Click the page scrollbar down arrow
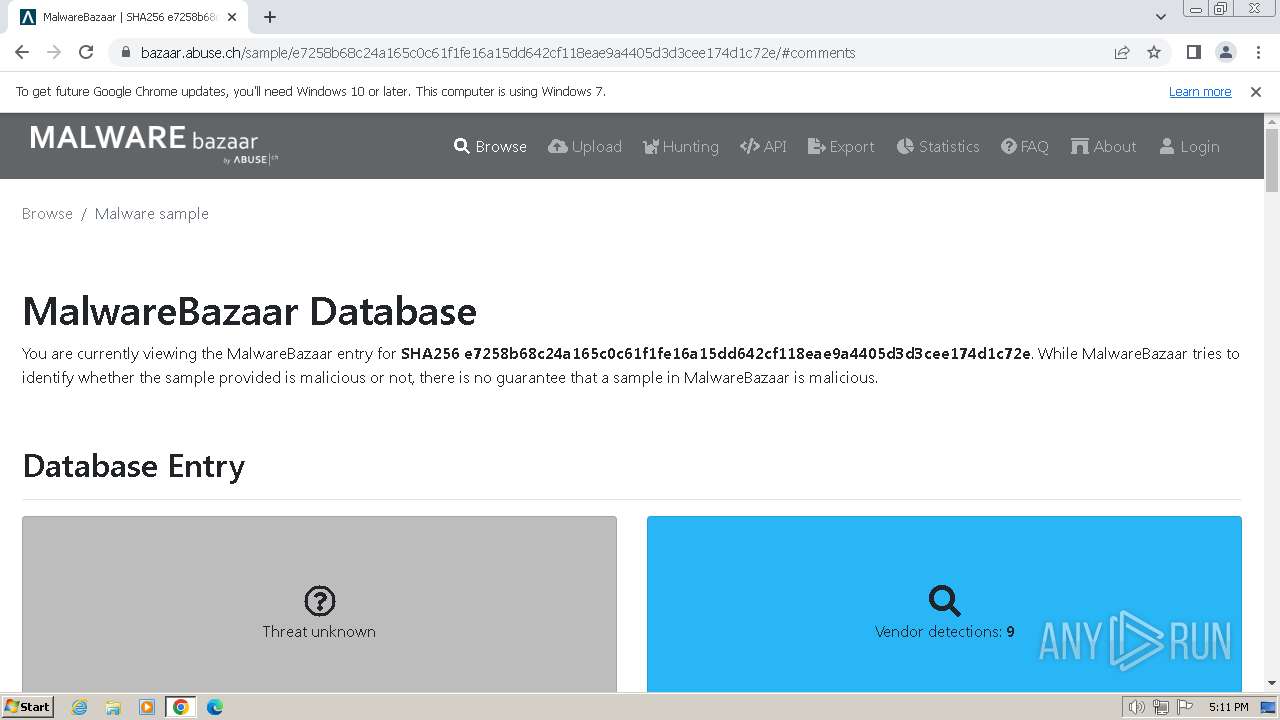Image resolution: width=1280 pixels, height=720 pixels. [x=1272, y=683]
